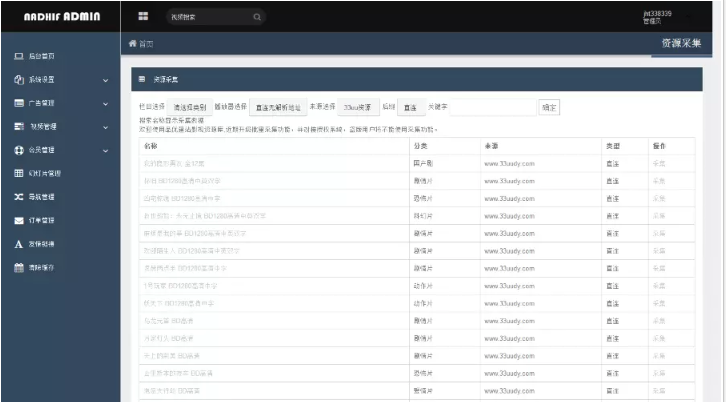Click the ad management icon in sidebar
The width and height of the screenshot is (726, 402).
tap(19, 103)
